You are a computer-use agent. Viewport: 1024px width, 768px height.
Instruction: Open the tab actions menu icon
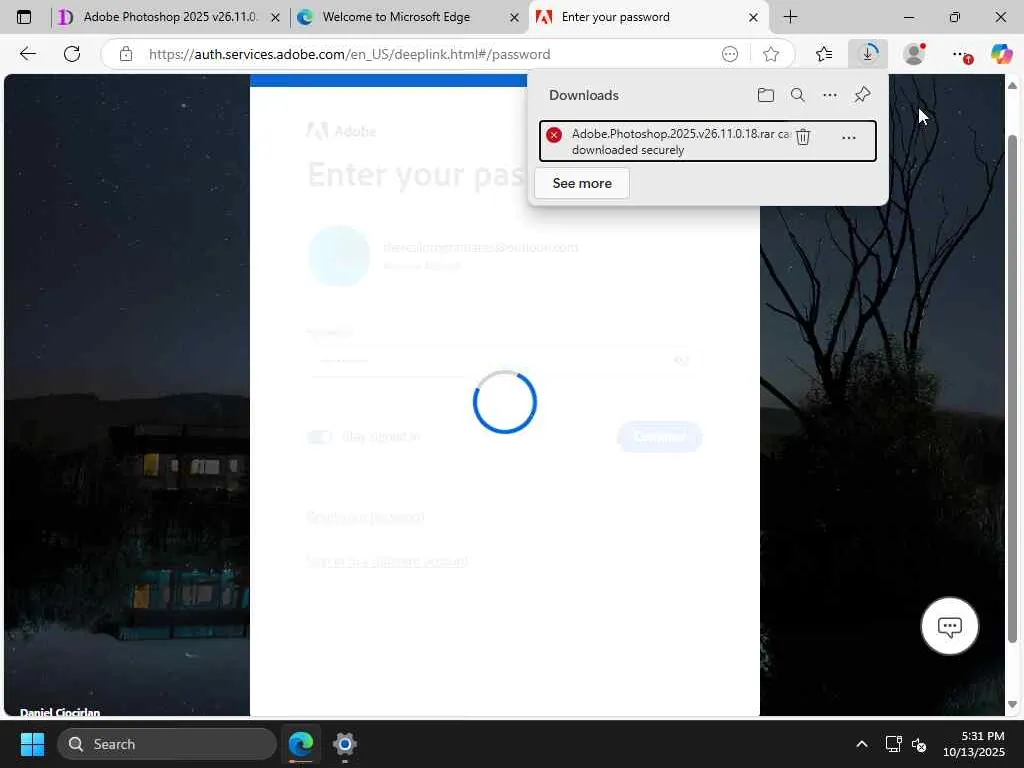(24, 17)
